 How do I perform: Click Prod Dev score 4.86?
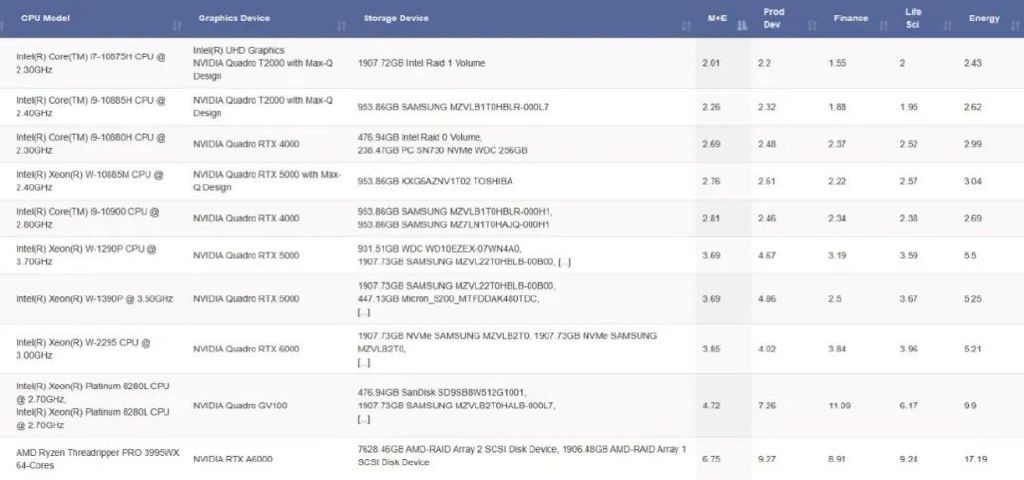coord(767,298)
